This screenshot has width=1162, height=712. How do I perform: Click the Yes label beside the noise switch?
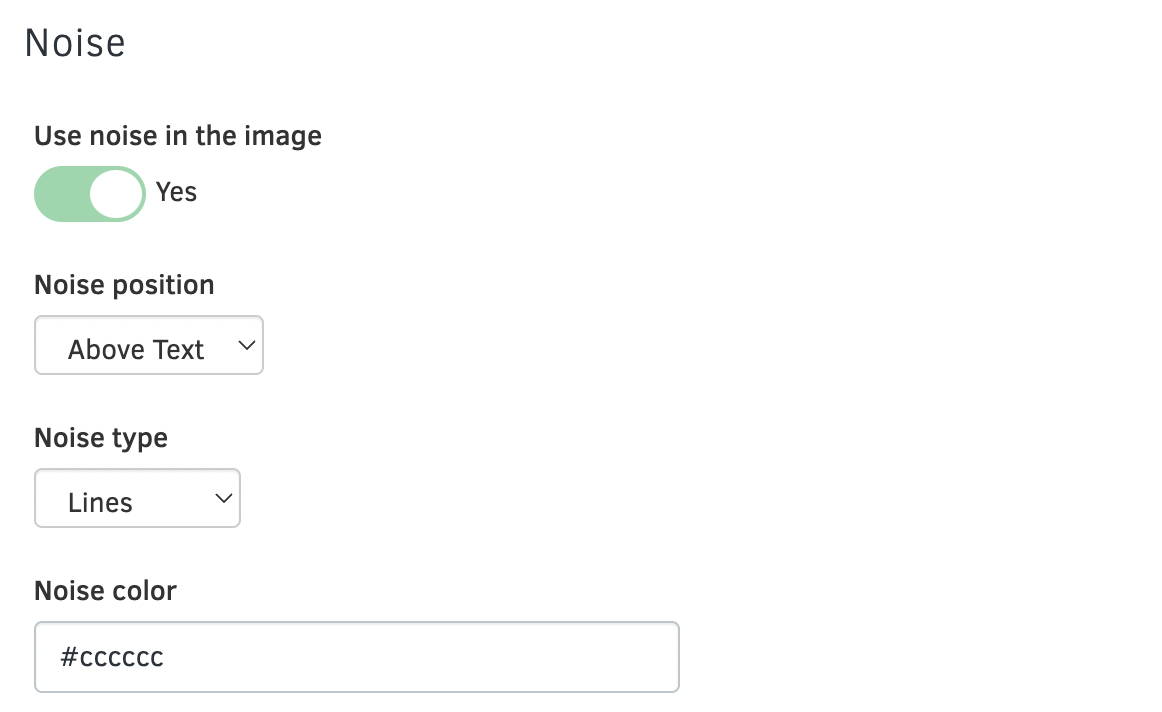coord(176,192)
